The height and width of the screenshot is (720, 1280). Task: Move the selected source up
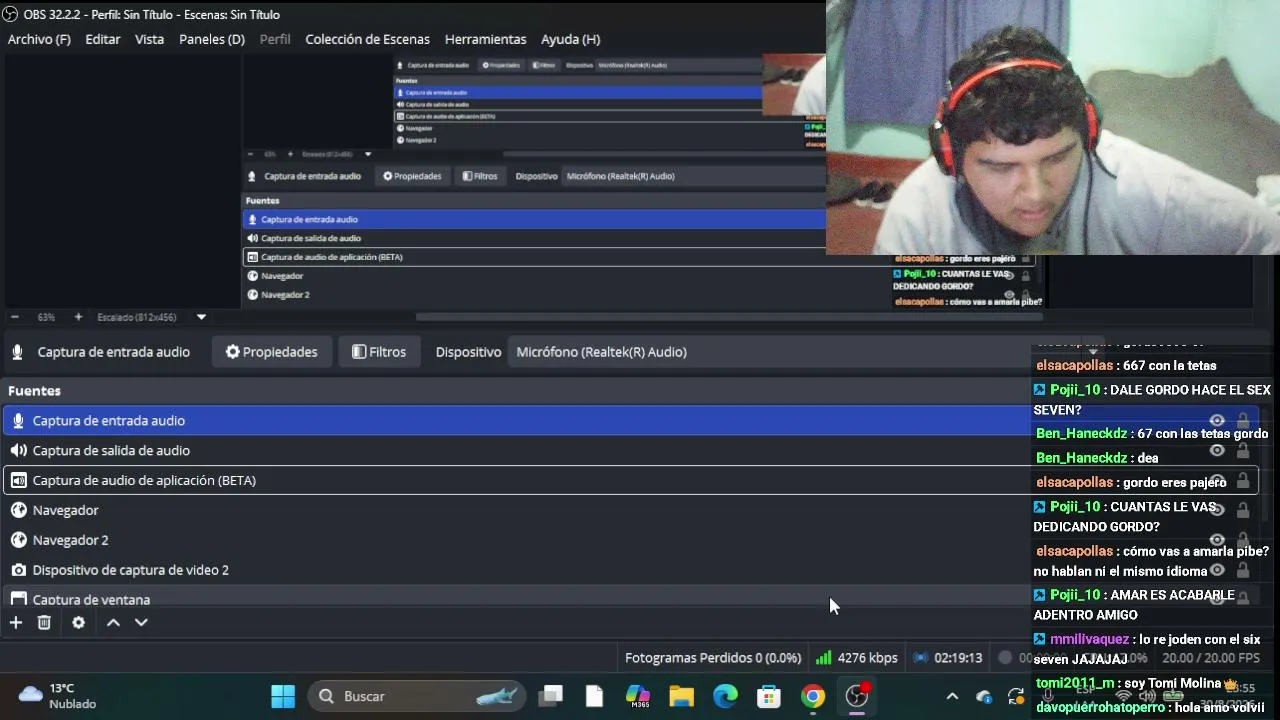pyautogui.click(x=113, y=623)
